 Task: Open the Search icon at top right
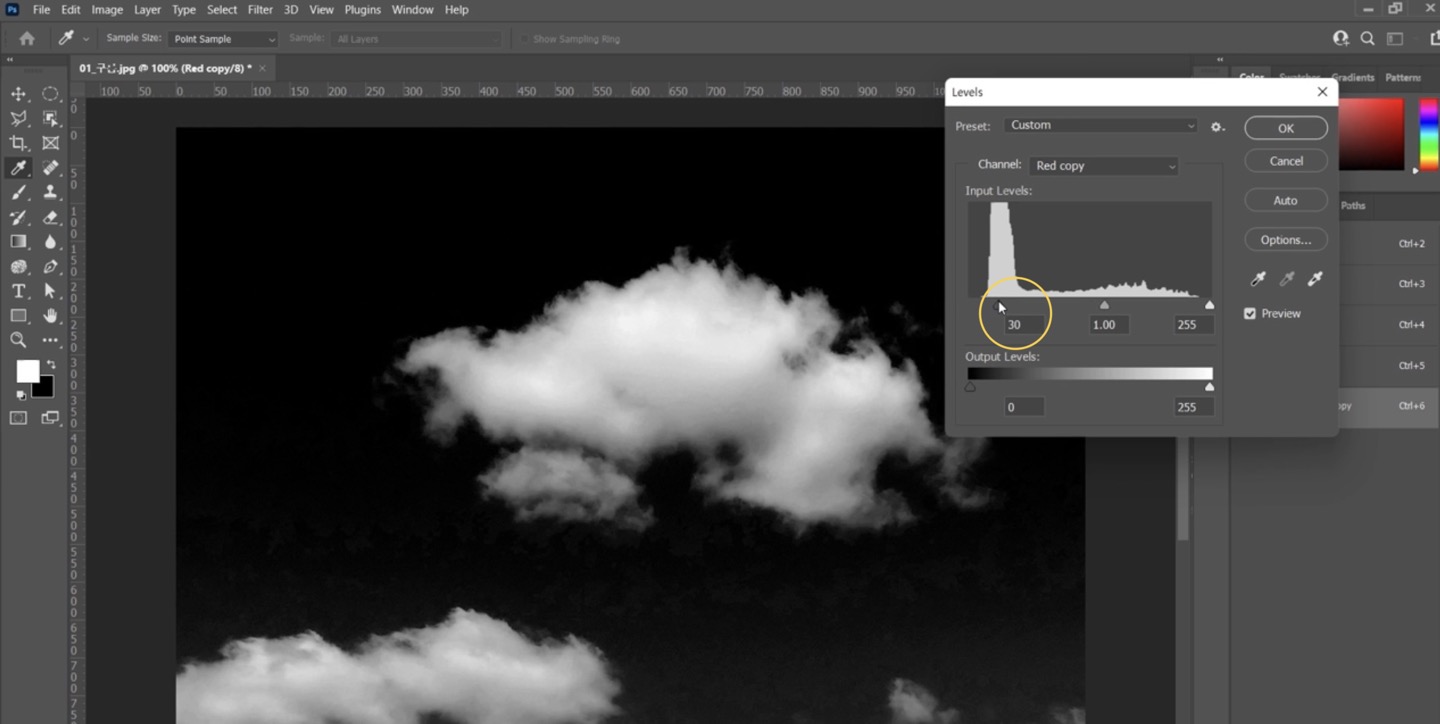pyautogui.click(x=1367, y=39)
